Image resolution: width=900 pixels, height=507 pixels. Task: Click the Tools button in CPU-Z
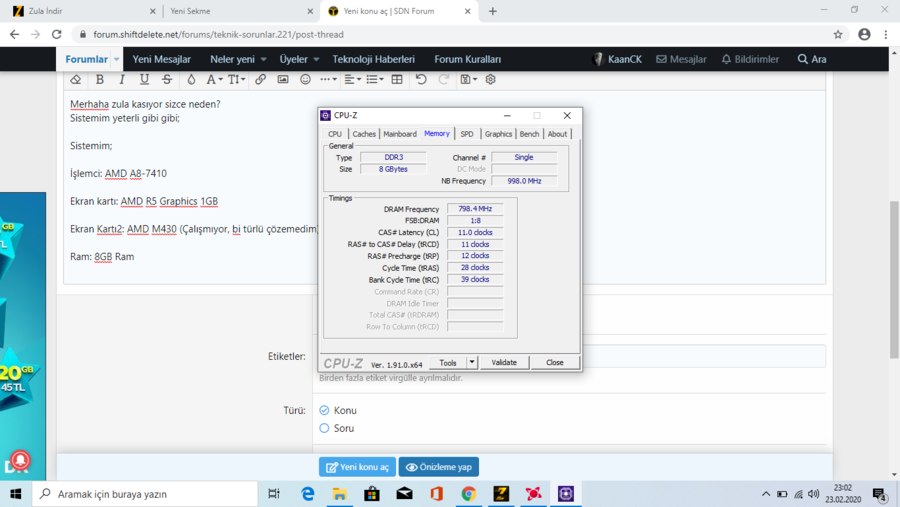point(448,363)
